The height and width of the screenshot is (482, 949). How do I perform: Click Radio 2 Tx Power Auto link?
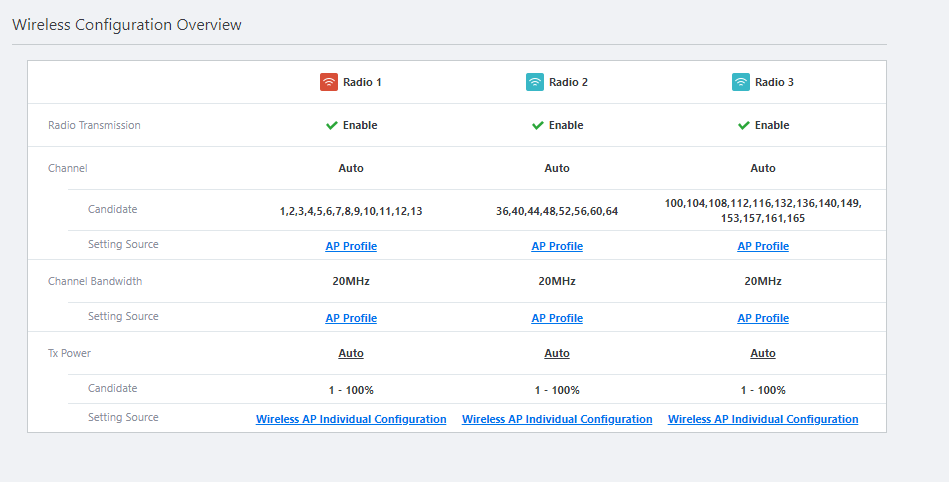(x=557, y=353)
